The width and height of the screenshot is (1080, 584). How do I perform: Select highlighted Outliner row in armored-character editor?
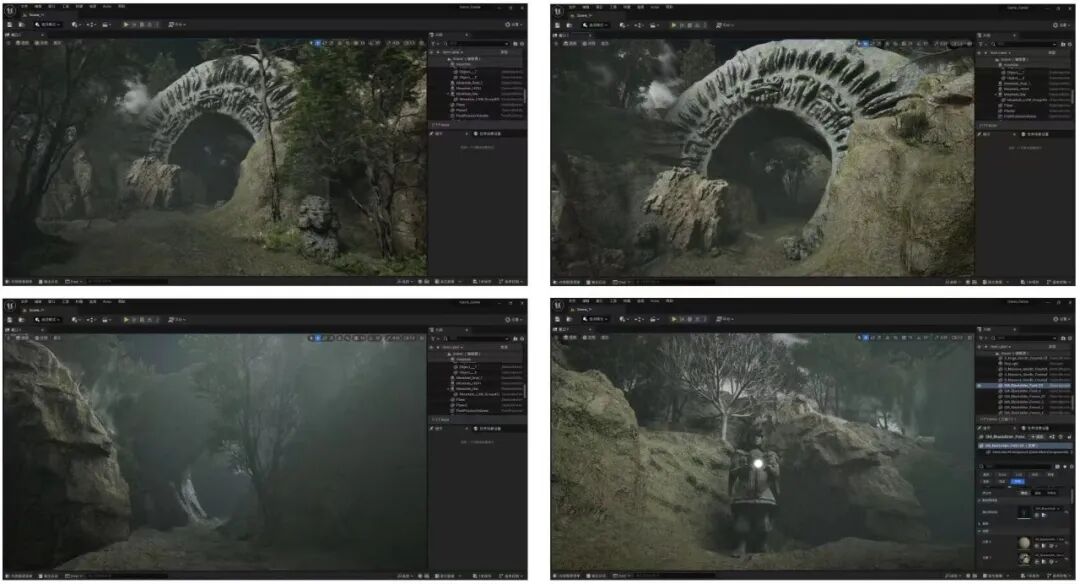[x=1024, y=386]
